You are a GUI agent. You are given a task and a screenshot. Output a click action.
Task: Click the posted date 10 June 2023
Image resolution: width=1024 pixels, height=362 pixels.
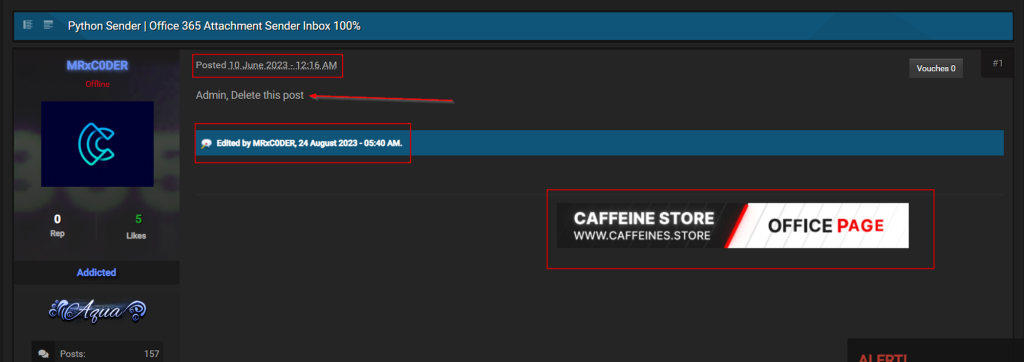pyautogui.click(x=282, y=65)
